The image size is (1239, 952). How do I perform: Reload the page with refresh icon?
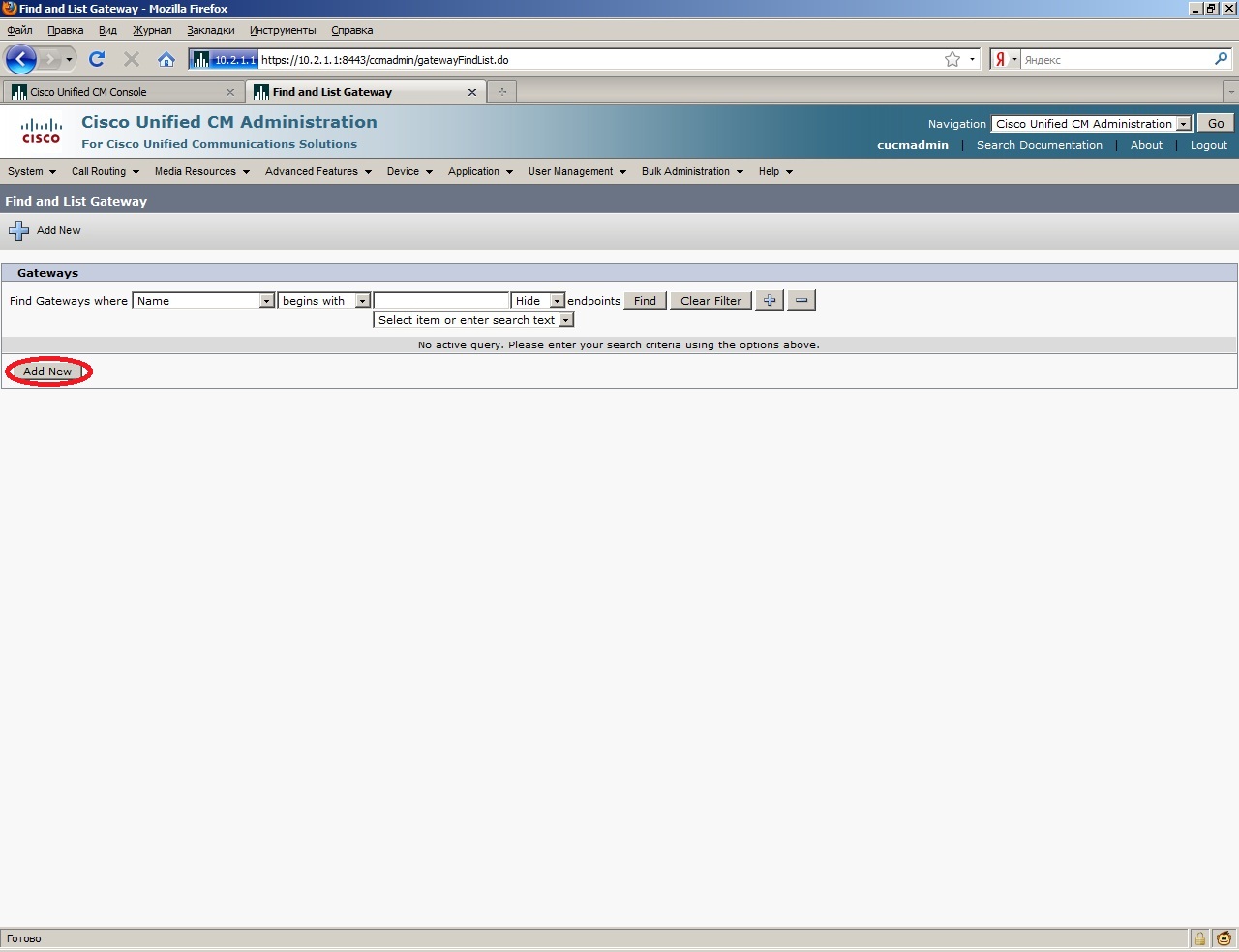pyautogui.click(x=97, y=59)
